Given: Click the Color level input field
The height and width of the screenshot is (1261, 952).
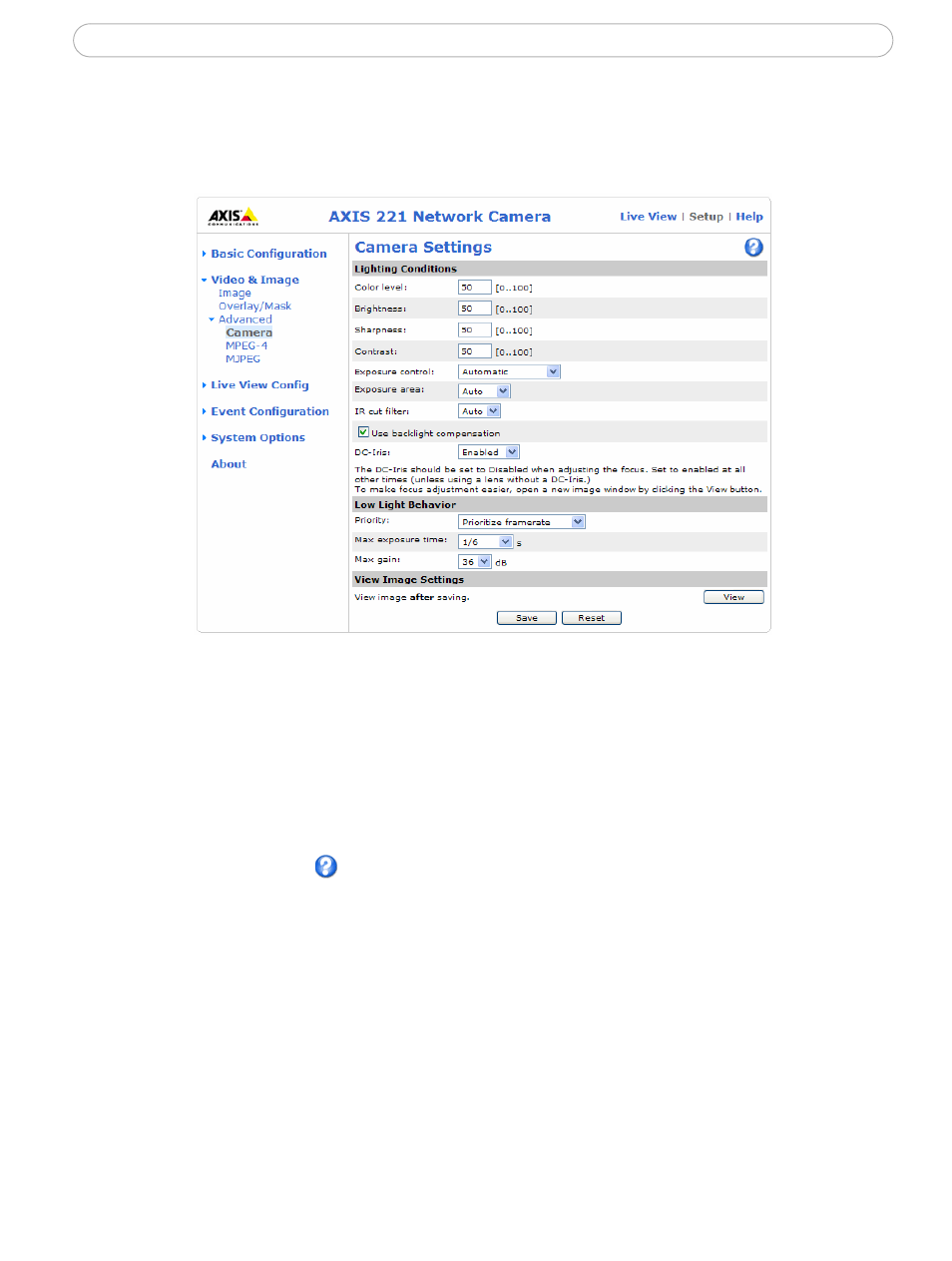Looking at the screenshot, I should (475, 288).
